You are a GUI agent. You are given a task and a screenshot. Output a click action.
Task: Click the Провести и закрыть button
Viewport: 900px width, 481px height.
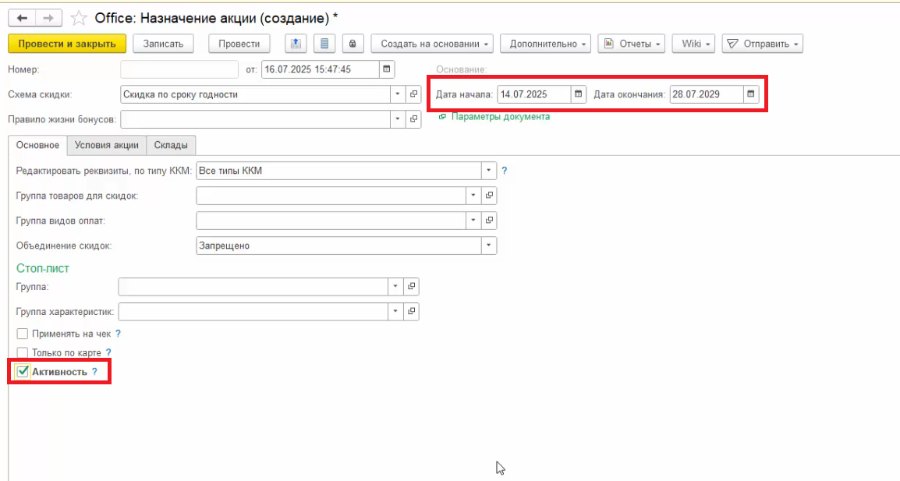click(x=67, y=44)
